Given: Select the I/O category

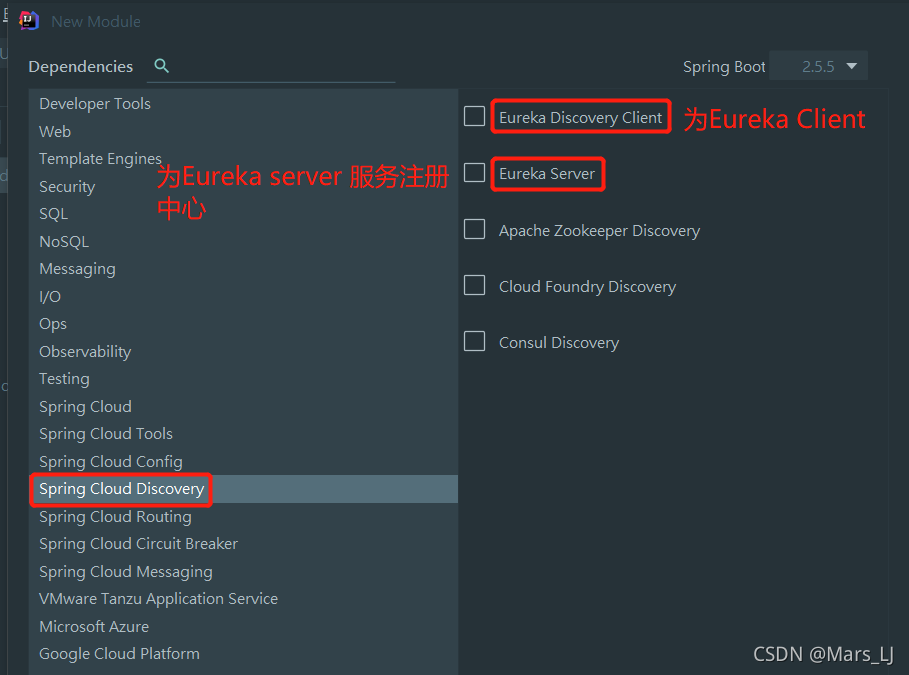Looking at the screenshot, I should 243,297.
